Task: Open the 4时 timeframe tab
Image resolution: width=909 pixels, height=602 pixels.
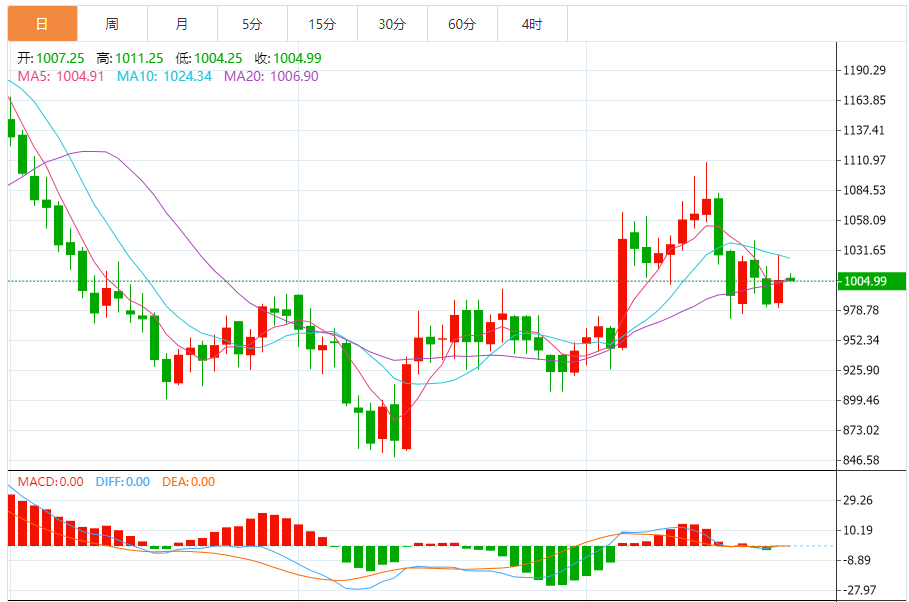Action: coord(532,24)
